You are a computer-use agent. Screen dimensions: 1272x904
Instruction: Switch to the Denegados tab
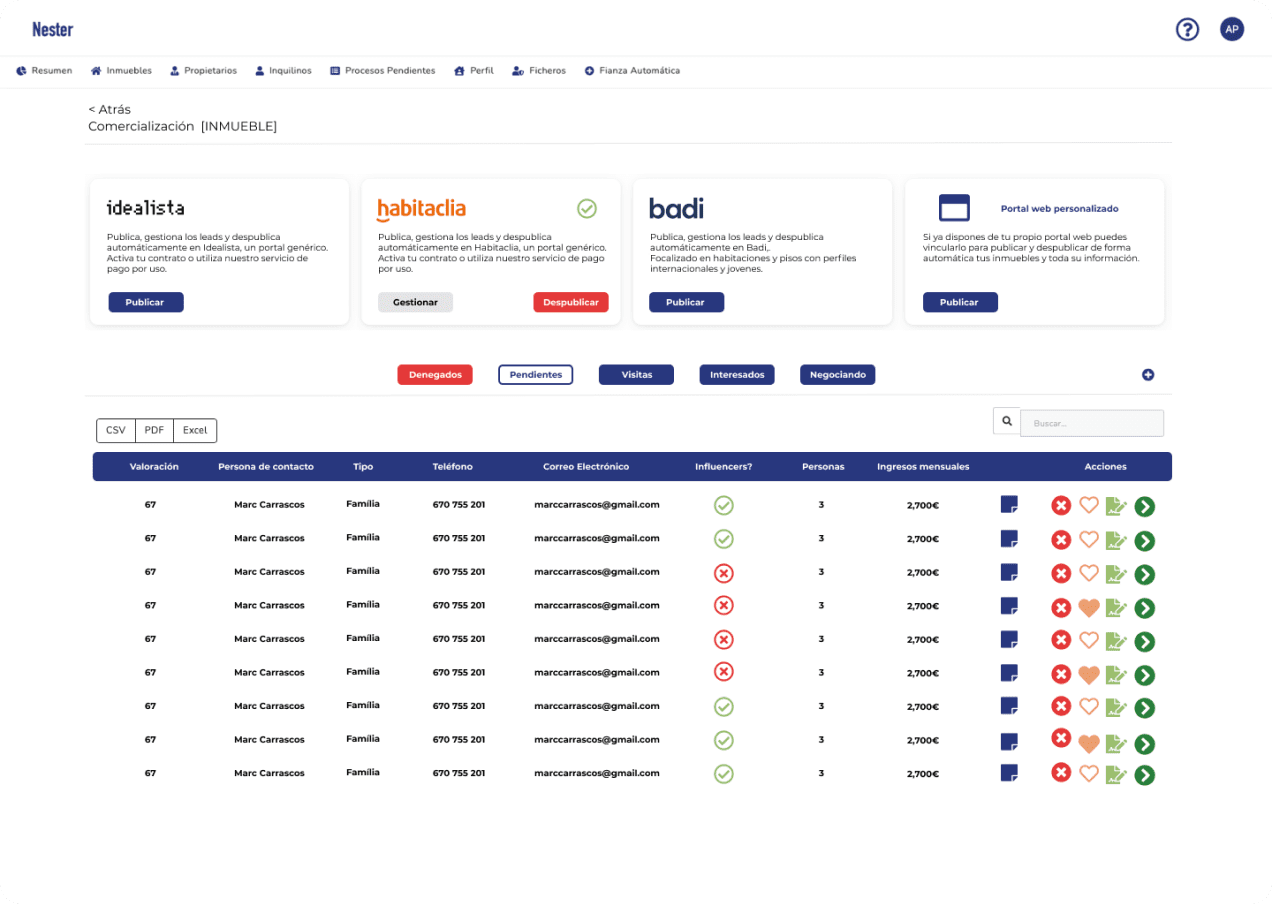435,375
